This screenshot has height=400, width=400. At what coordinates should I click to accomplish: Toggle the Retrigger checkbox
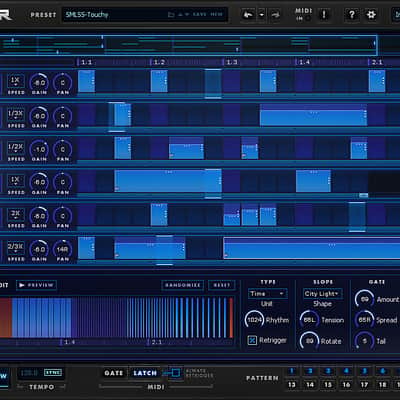coord(252,340)
